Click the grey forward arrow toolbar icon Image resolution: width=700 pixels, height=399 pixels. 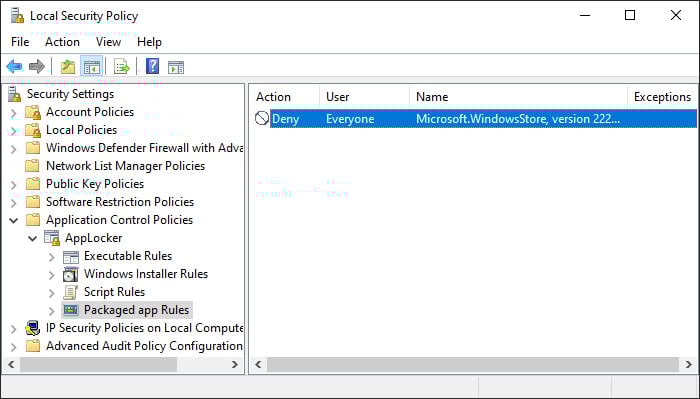click(37, 67)
